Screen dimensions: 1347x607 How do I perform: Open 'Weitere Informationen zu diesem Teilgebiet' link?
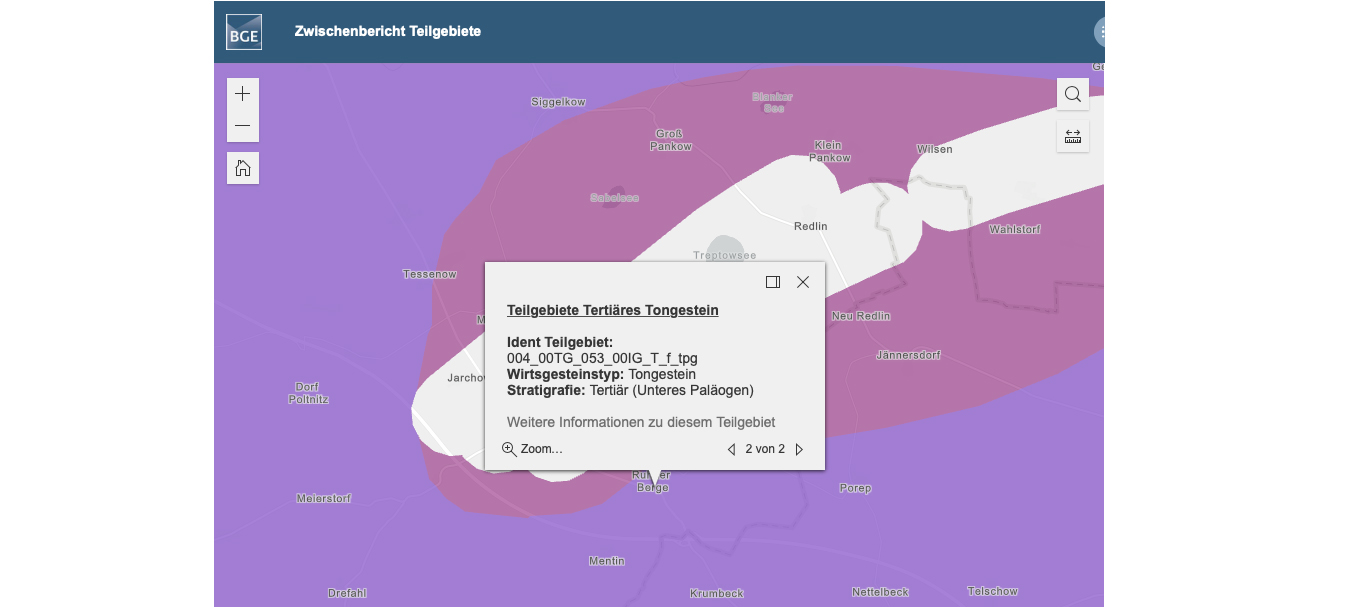coord(640,422)
